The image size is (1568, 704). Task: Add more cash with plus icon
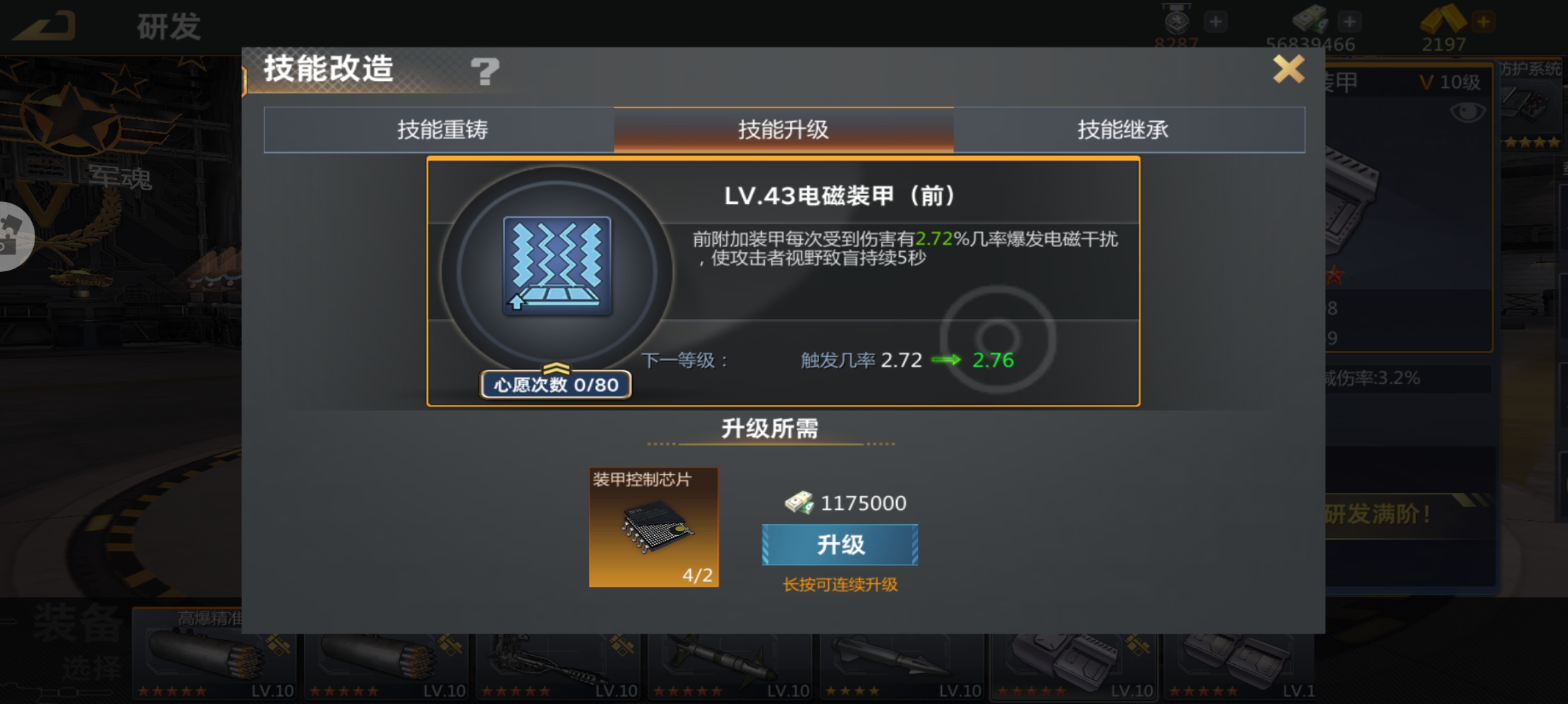1349,22
